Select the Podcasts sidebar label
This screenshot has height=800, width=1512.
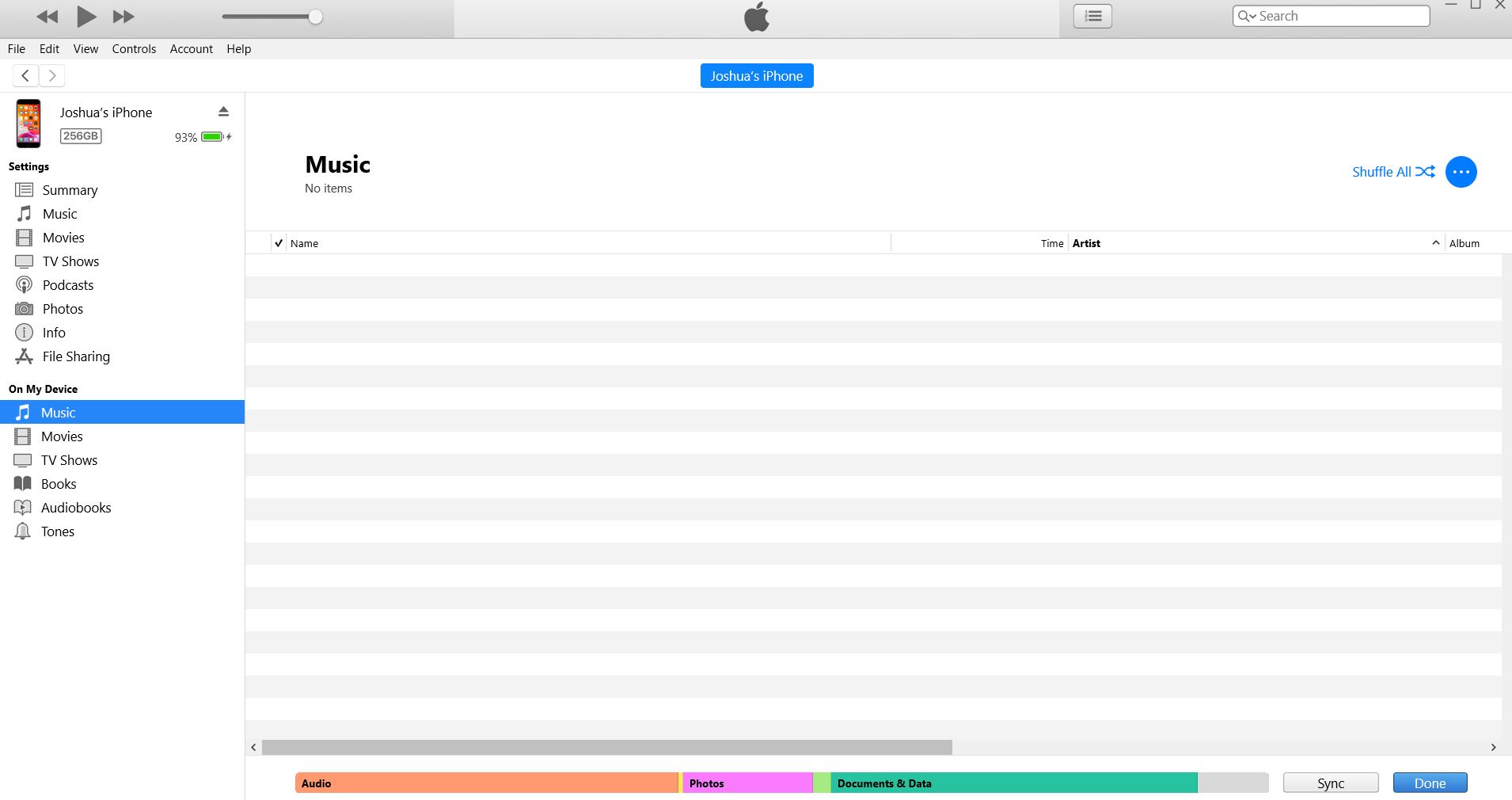click(x=68, y=285)
